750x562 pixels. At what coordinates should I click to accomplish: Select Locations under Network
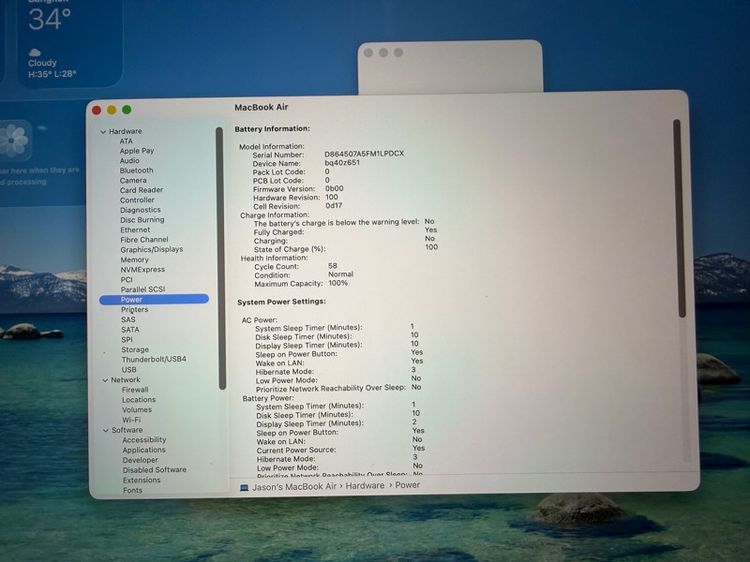pyautogui.click(x=139, y=400)
